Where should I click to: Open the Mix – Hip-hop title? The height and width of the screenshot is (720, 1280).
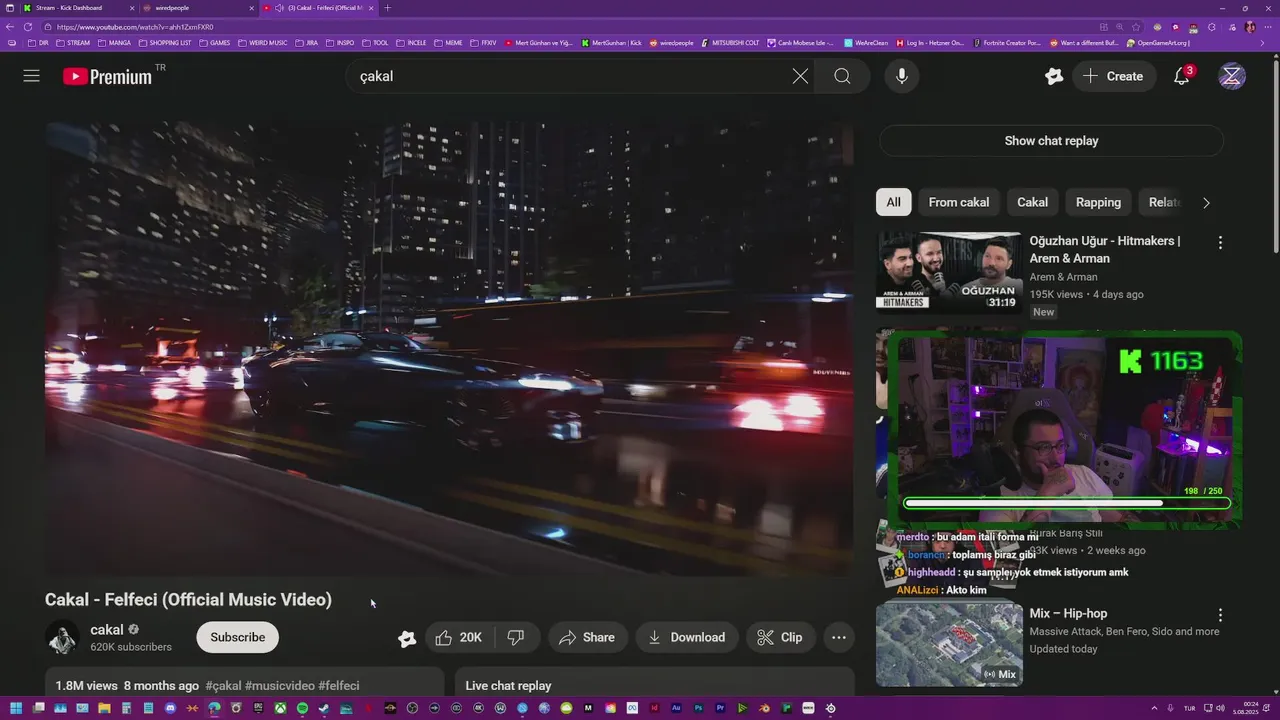(x=1068, y=613)
